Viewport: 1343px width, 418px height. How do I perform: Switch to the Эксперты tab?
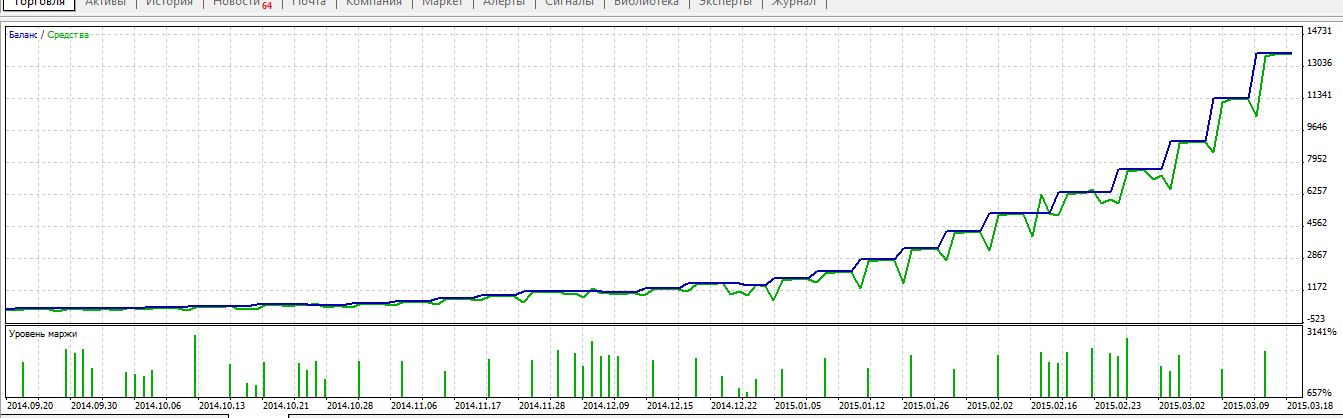point(727,3)
